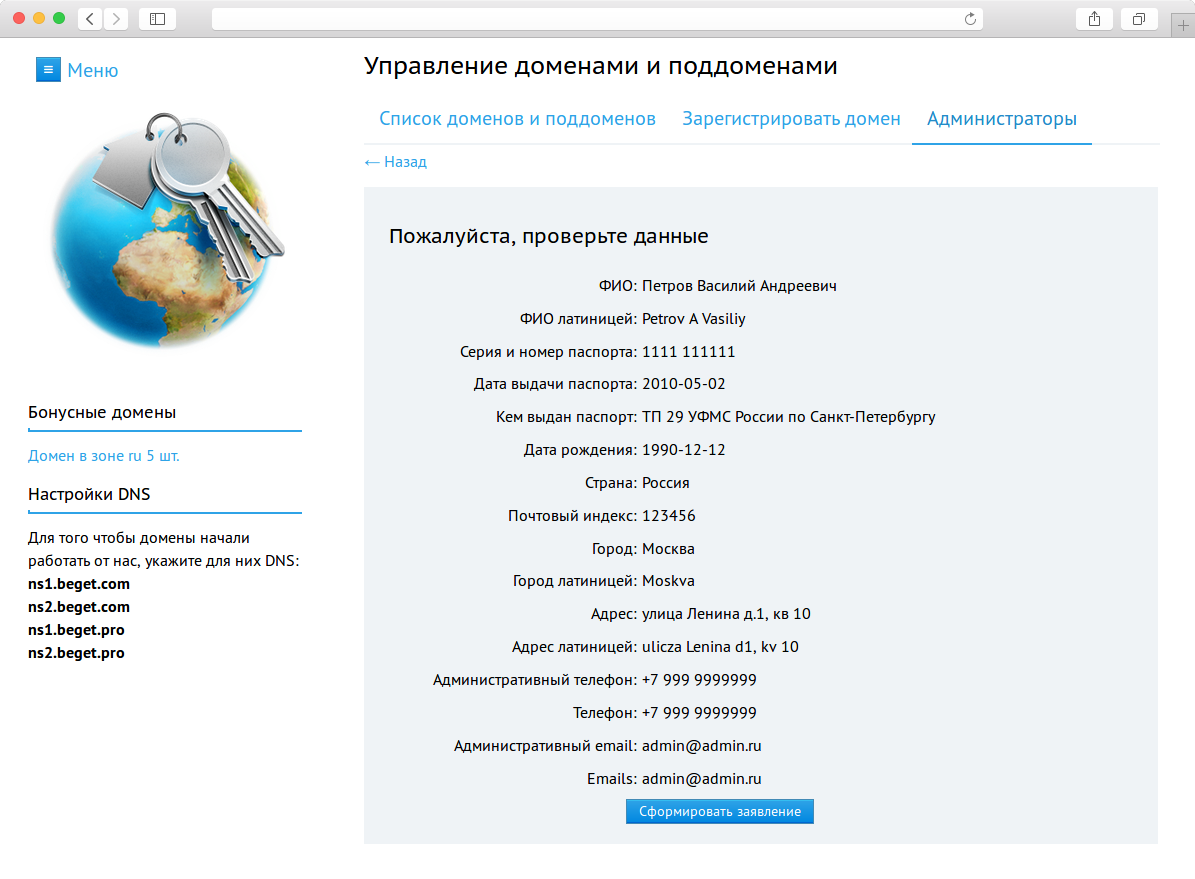Viewport: 1195px width, 879px height.
Task: Click city value Москва
Action: click(x=668, y=549)
